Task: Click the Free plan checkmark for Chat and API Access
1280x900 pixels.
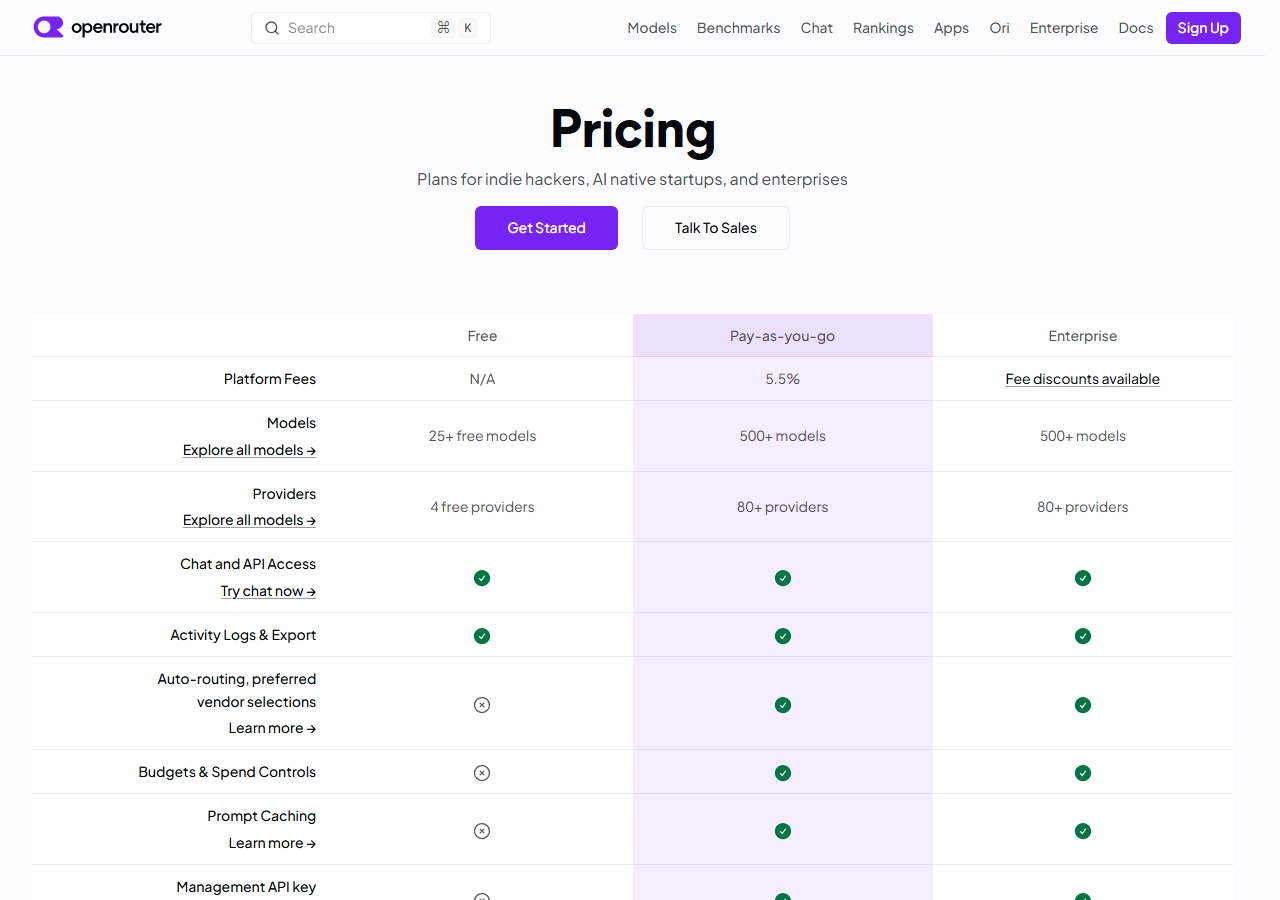Action: [x=482, y=578]
